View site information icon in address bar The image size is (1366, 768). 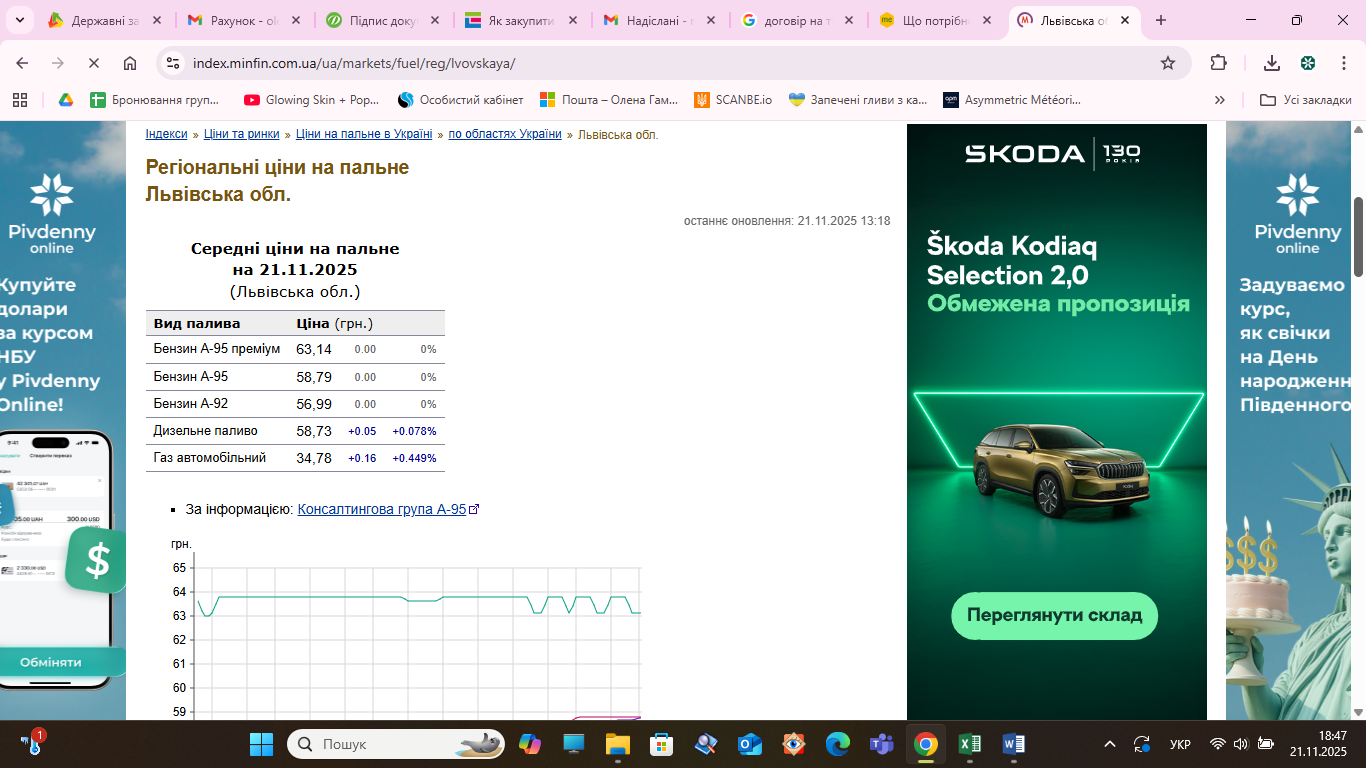click(x=173, y=63)
